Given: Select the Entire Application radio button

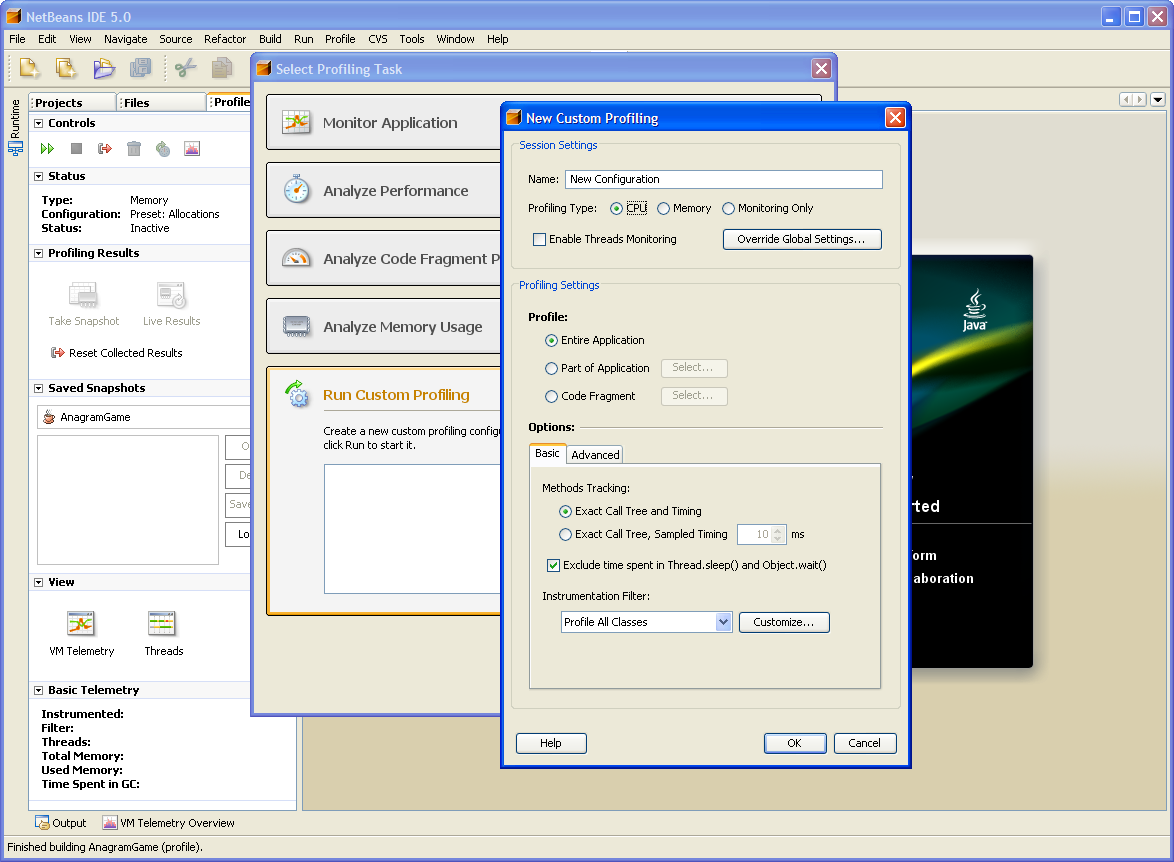Looking at the screenshot, I should [x=552, y=341].
